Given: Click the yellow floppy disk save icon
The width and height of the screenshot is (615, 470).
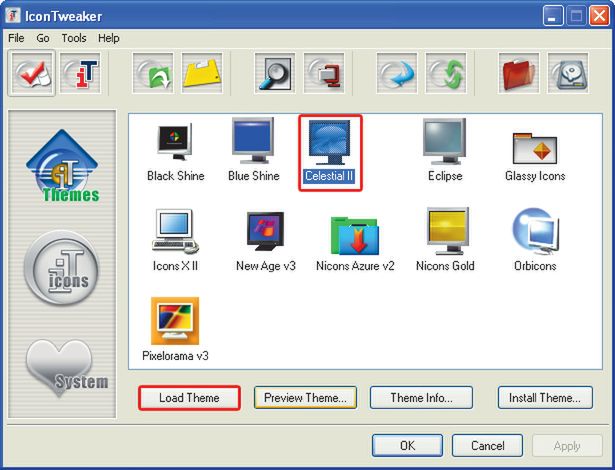Looking at the screenshot, I should tap(202, 73).
